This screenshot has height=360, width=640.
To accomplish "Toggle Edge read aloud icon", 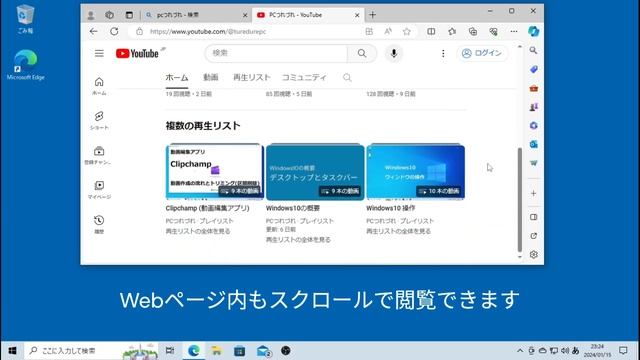I will 388,31.
